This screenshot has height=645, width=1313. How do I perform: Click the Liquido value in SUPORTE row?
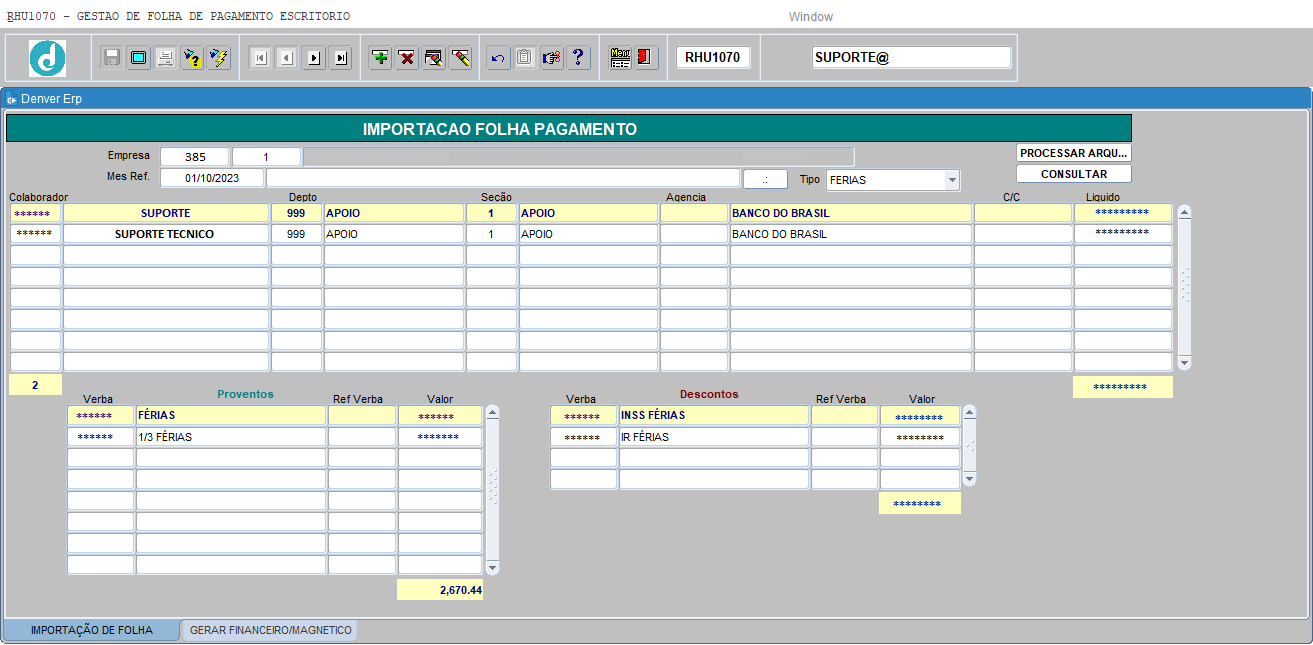(x=1122, y=213)
